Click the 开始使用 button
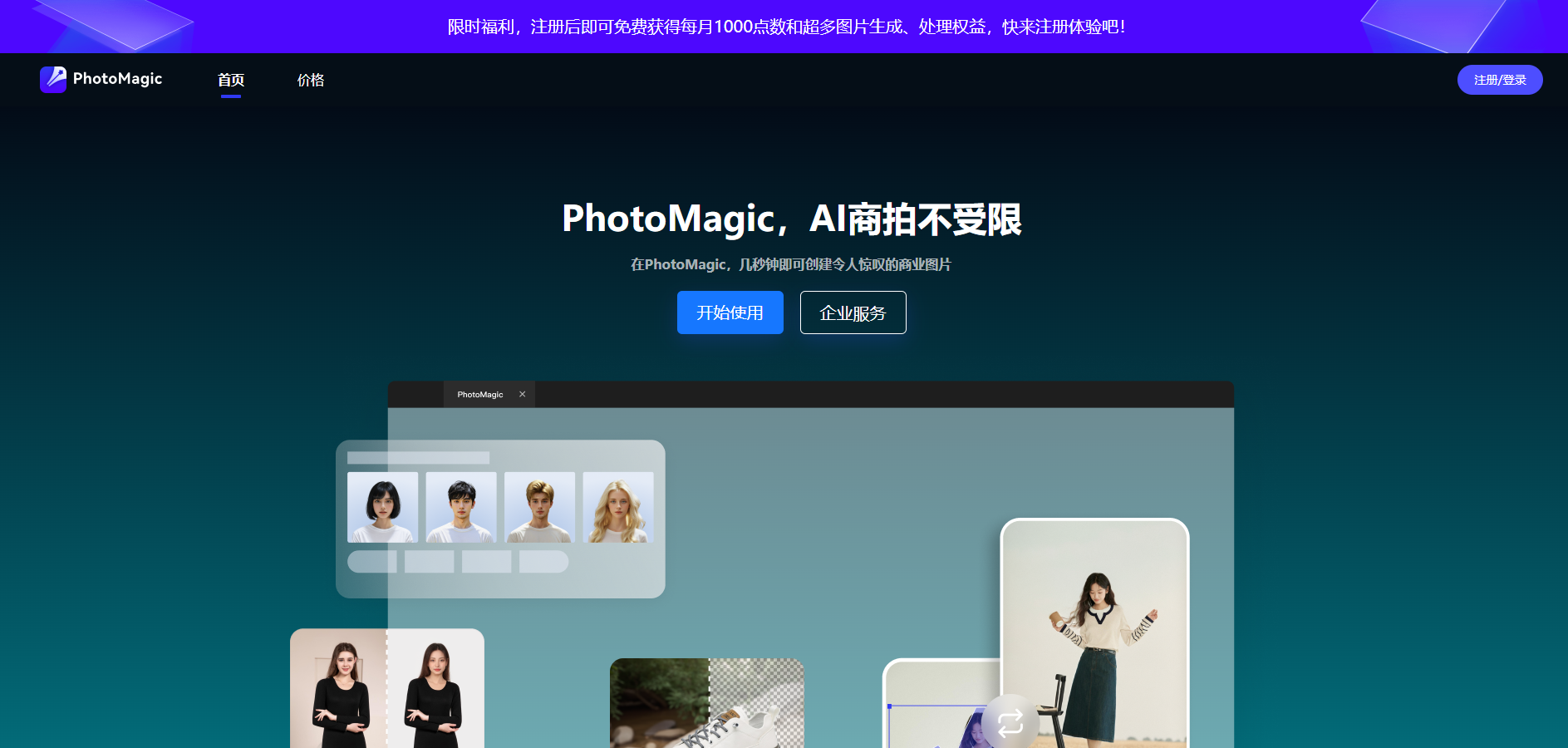Image resolution: width=1568 pixels, height=748 pixels. [730, 312]
